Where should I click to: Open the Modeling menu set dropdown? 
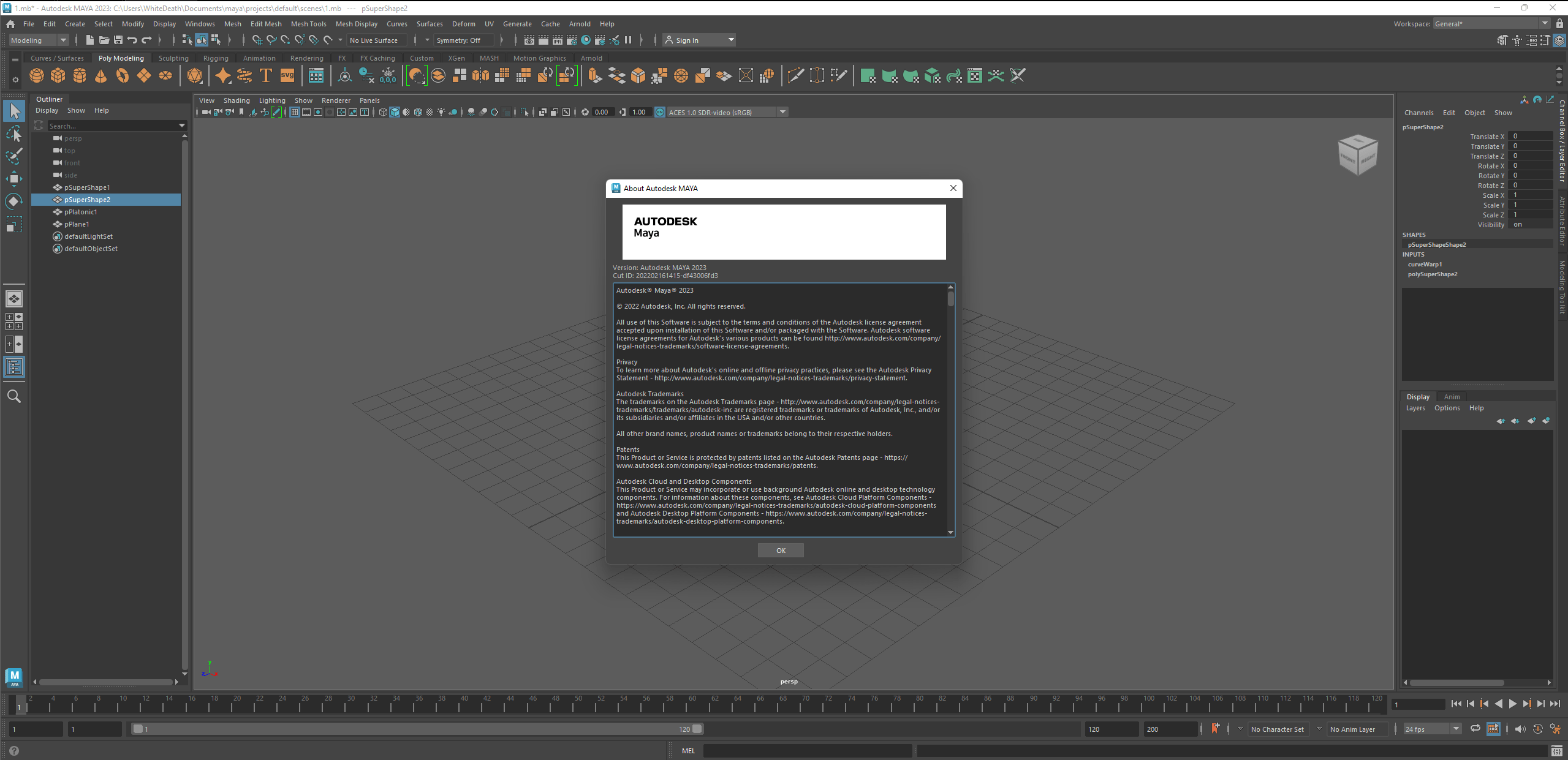(x=39, y=40)
